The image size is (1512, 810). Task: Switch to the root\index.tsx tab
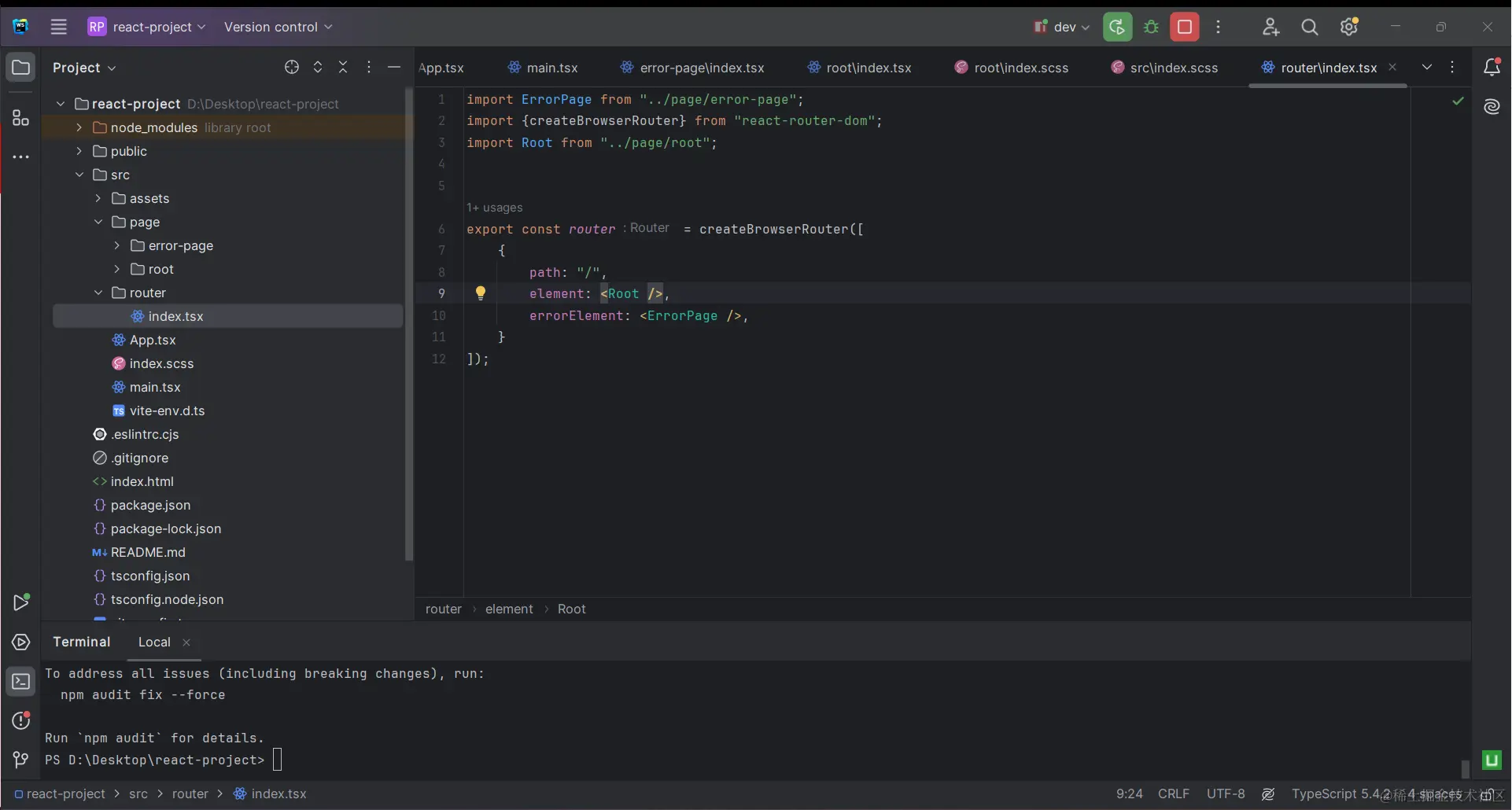coord(860,68)
